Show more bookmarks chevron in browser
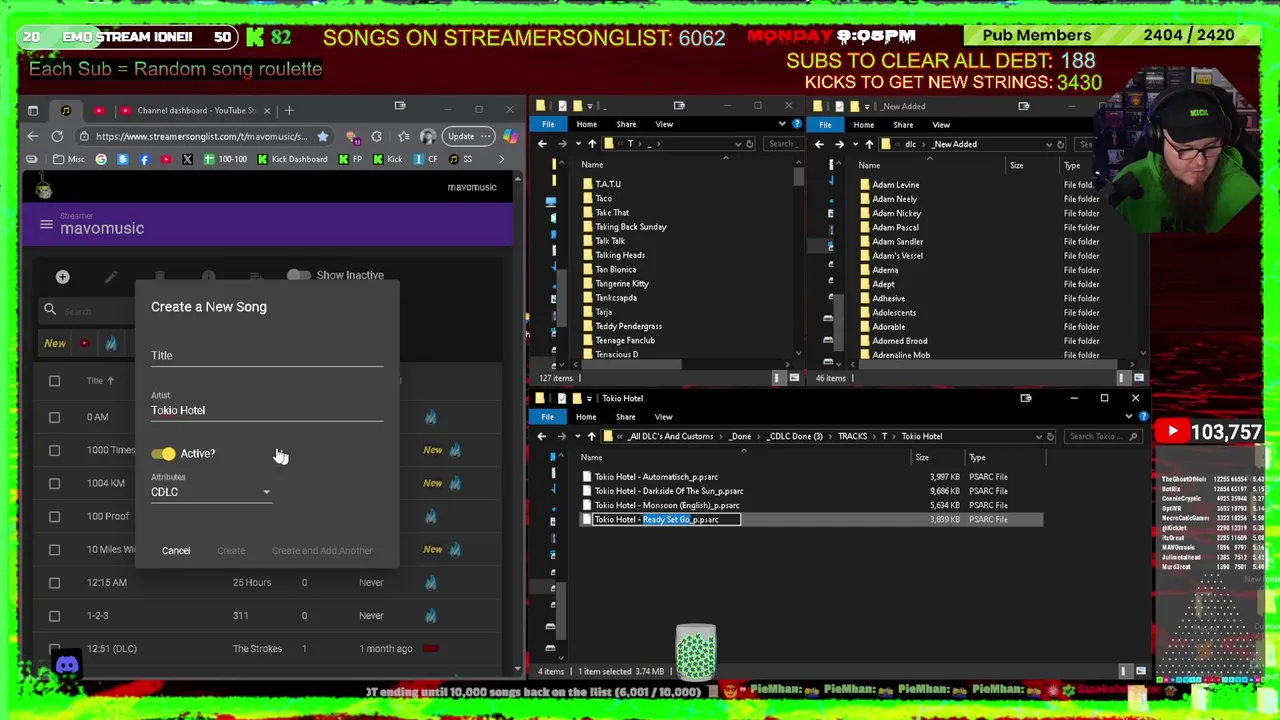Viewport: 1280px width, 720px height. coord(501,159)
